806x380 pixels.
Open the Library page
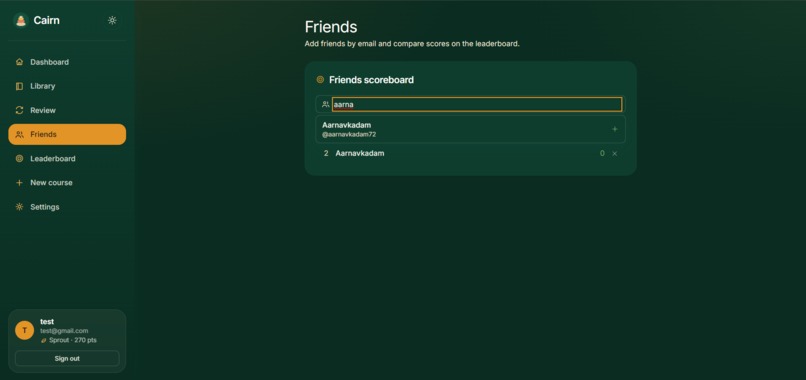coord(67,86)
